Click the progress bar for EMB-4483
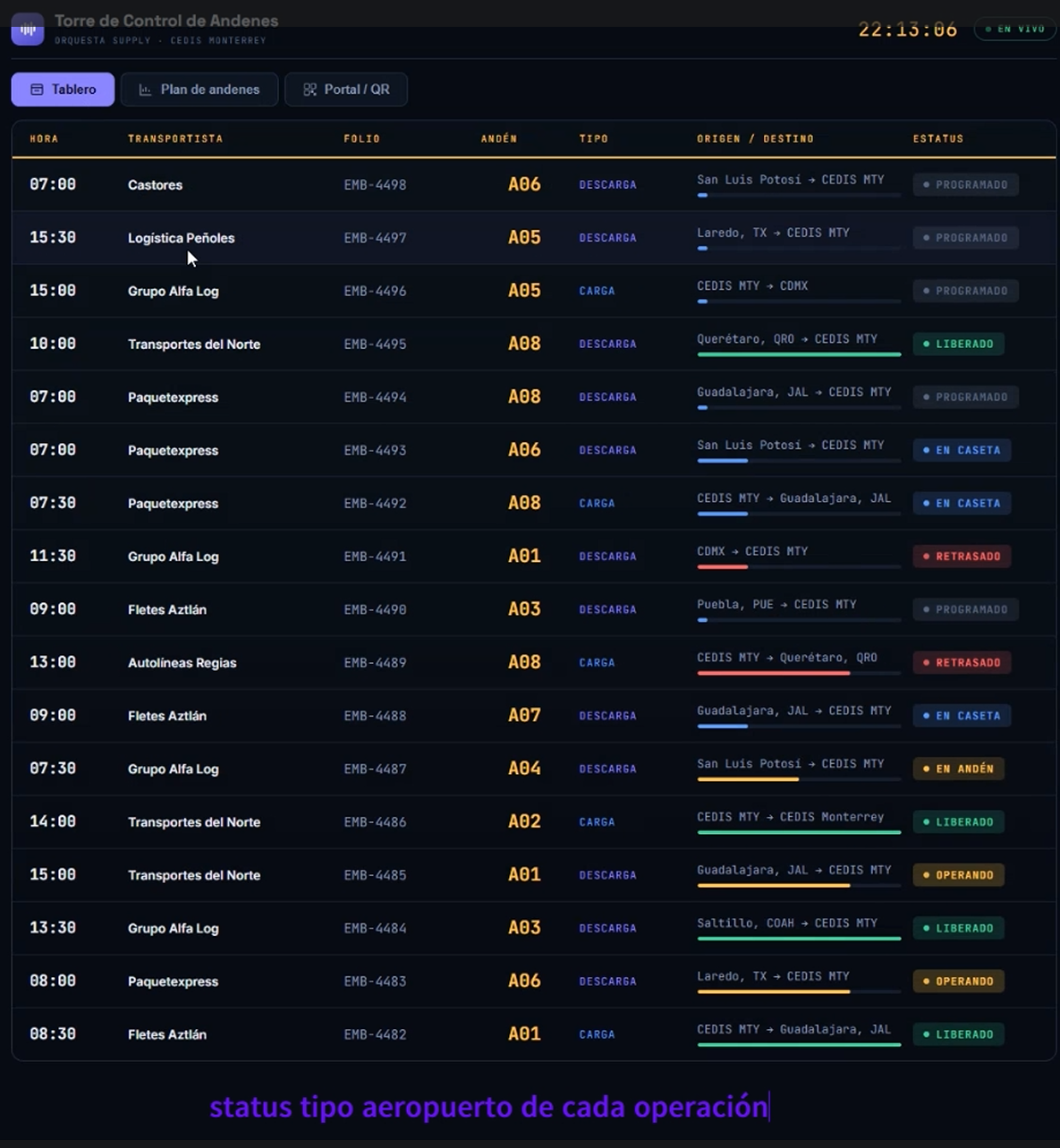 (x=799, y=991)
